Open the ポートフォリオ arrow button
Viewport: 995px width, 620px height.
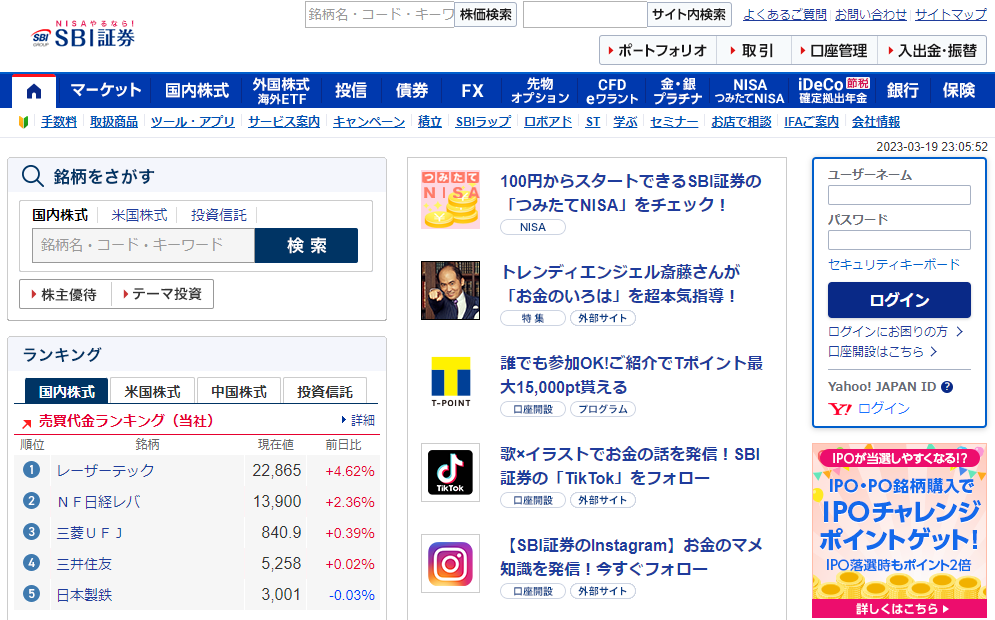[656, 50]
